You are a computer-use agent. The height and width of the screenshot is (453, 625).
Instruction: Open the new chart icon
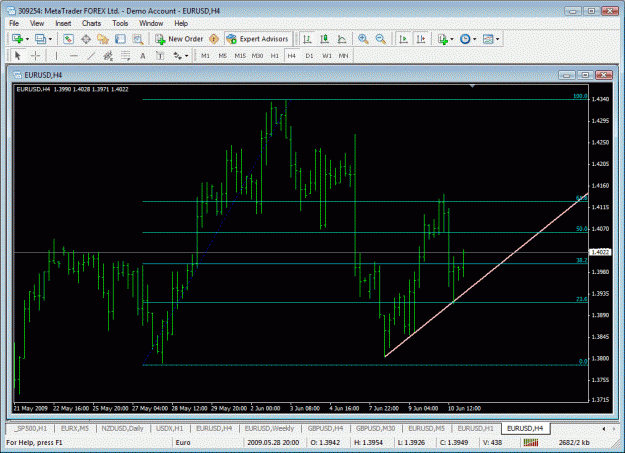click(x=17, y=39)
